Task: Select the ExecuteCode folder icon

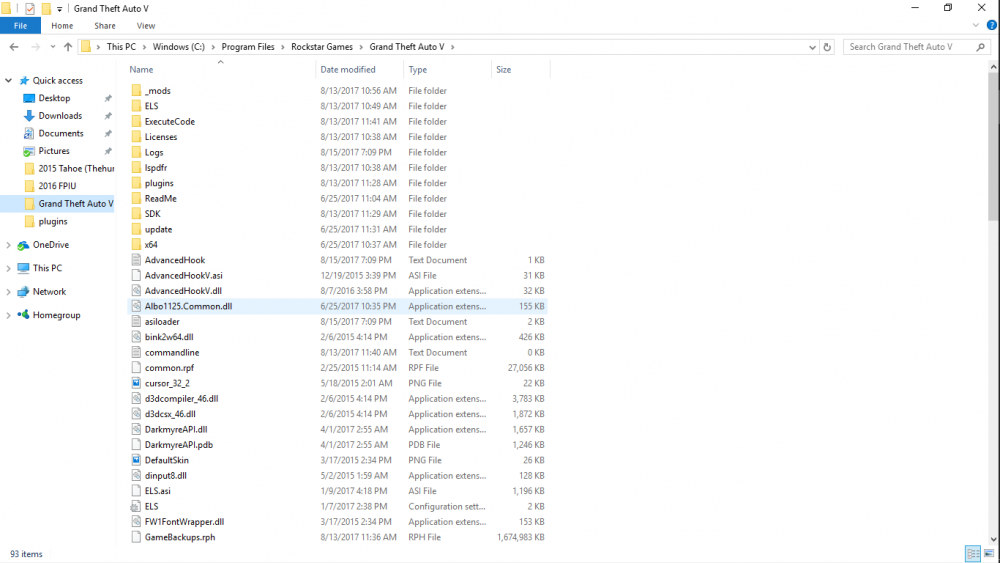Action: point(136,121)
